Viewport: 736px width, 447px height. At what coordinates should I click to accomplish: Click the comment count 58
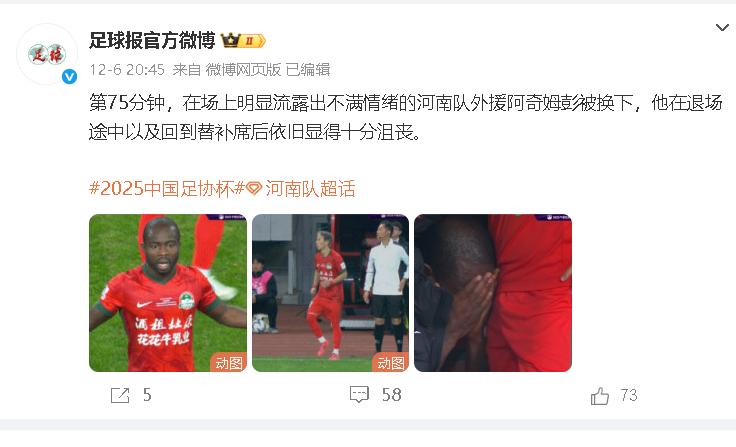(391, 395)
